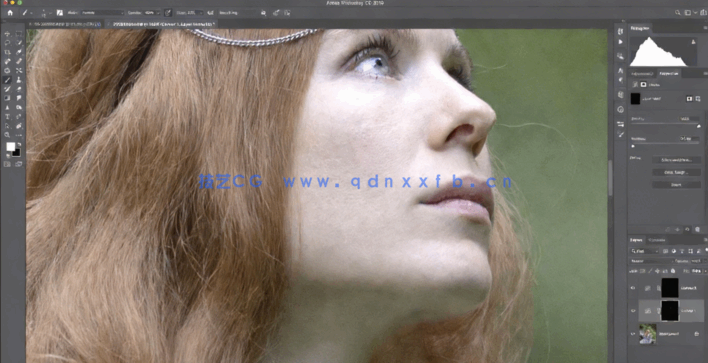Open the search magnifier in the top right
The image size is (708, 363).
point(677,13)
